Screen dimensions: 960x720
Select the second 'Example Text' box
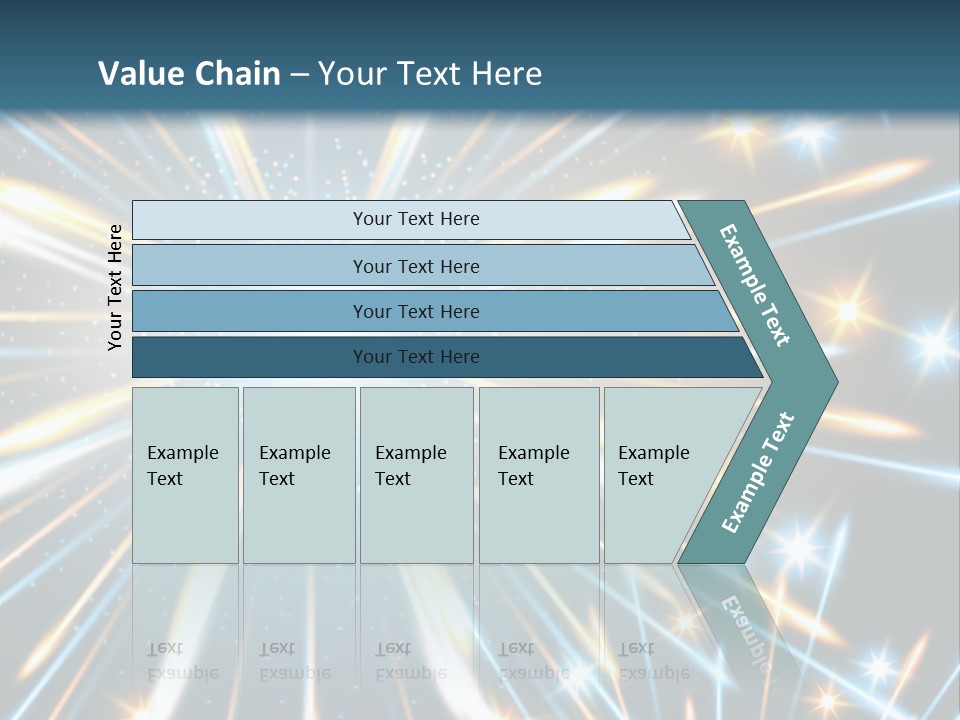(298, 475)
